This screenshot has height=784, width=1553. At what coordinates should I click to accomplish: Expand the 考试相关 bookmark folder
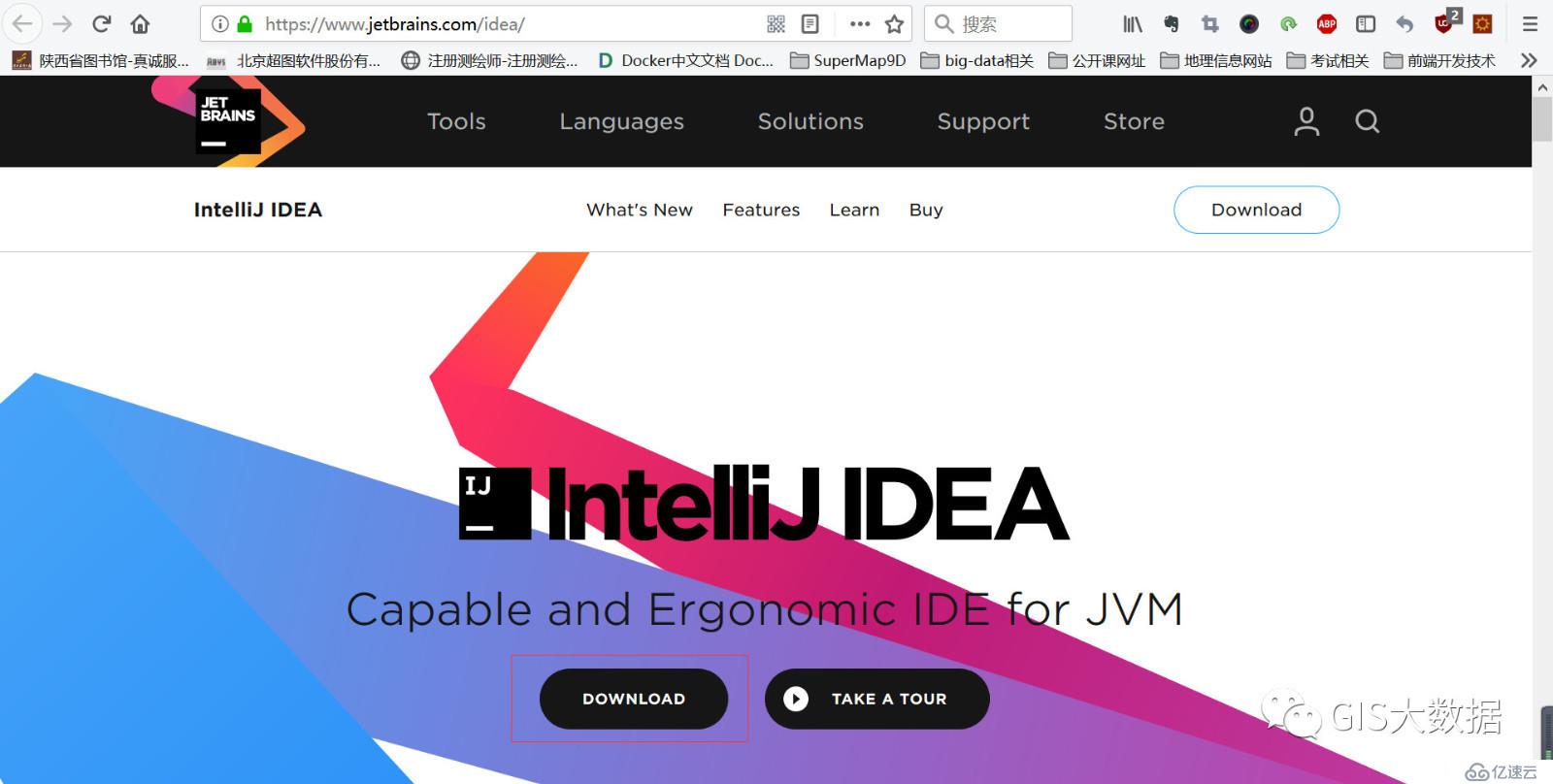[1327, 60]
